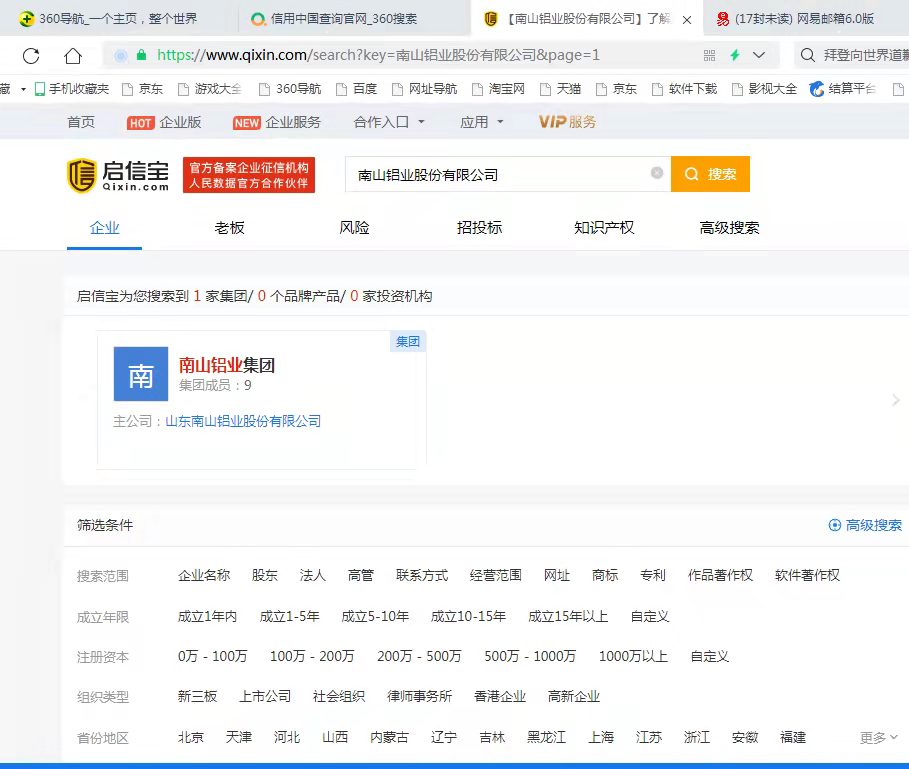
Task: Filter search scope by 经营范围
Action: pyautogui.click(x=496, y=575)
